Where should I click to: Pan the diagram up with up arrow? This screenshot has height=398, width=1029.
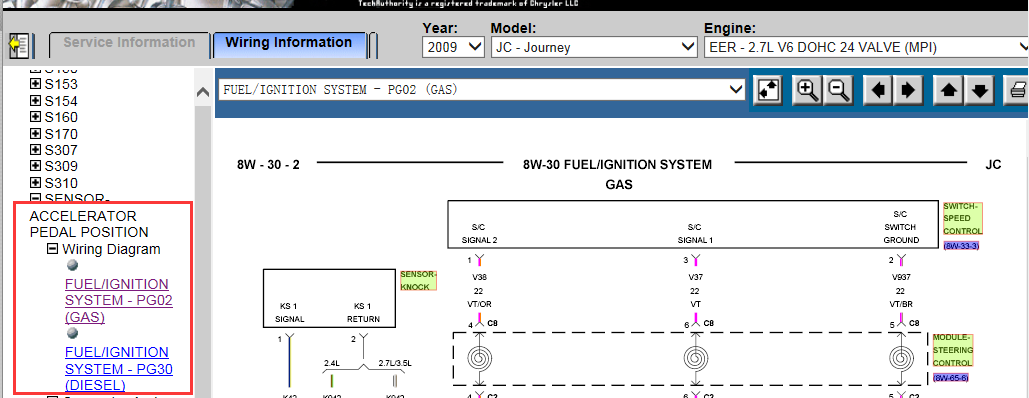[948, 90]
